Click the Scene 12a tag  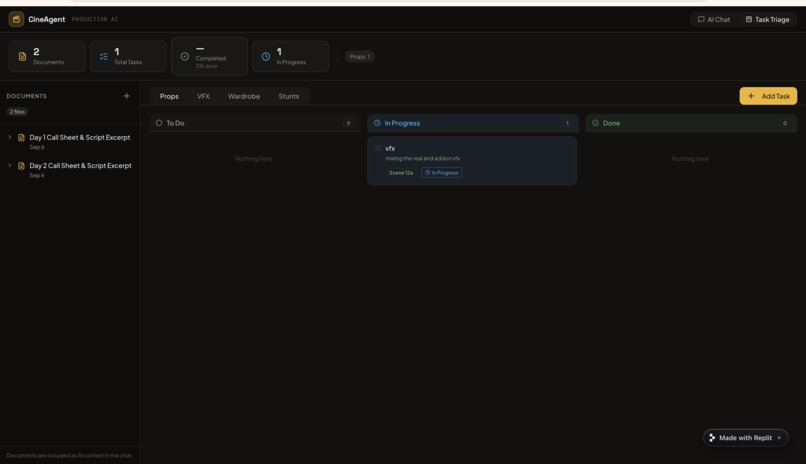click(x=401, y=173)
